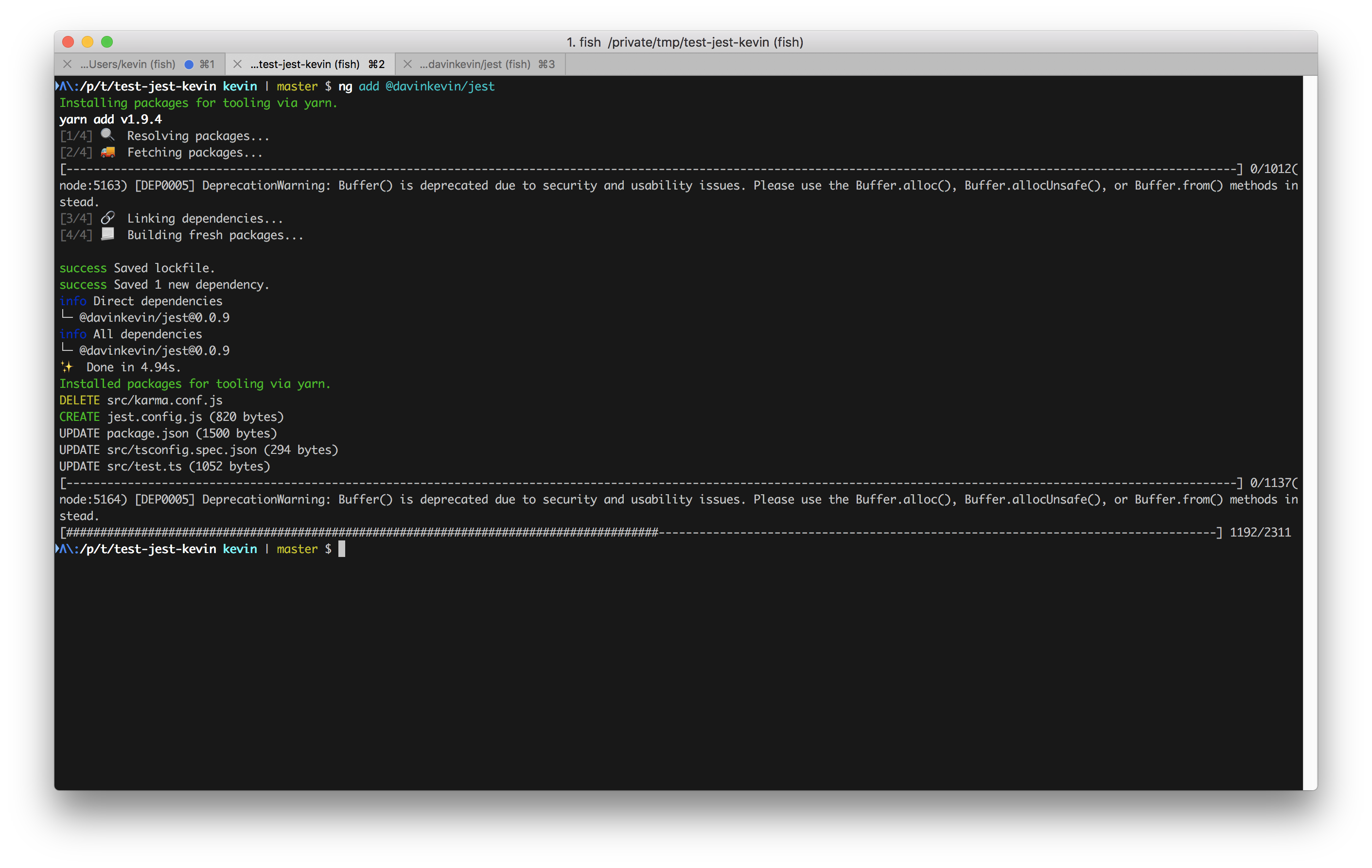Click the terminal's vertical scrollbar
The image size is (1372, 868).
click(1309, 433)
